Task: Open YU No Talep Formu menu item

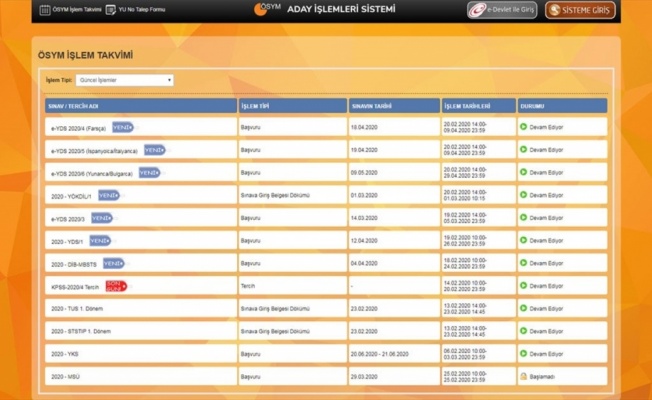Action: [141, 10]
